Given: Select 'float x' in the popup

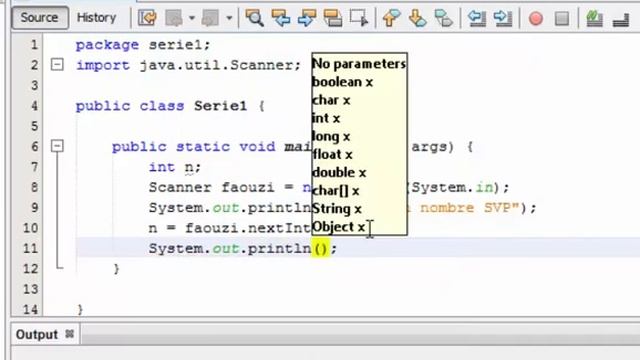Looking at the screenshot, I should [x=332, y=154].
